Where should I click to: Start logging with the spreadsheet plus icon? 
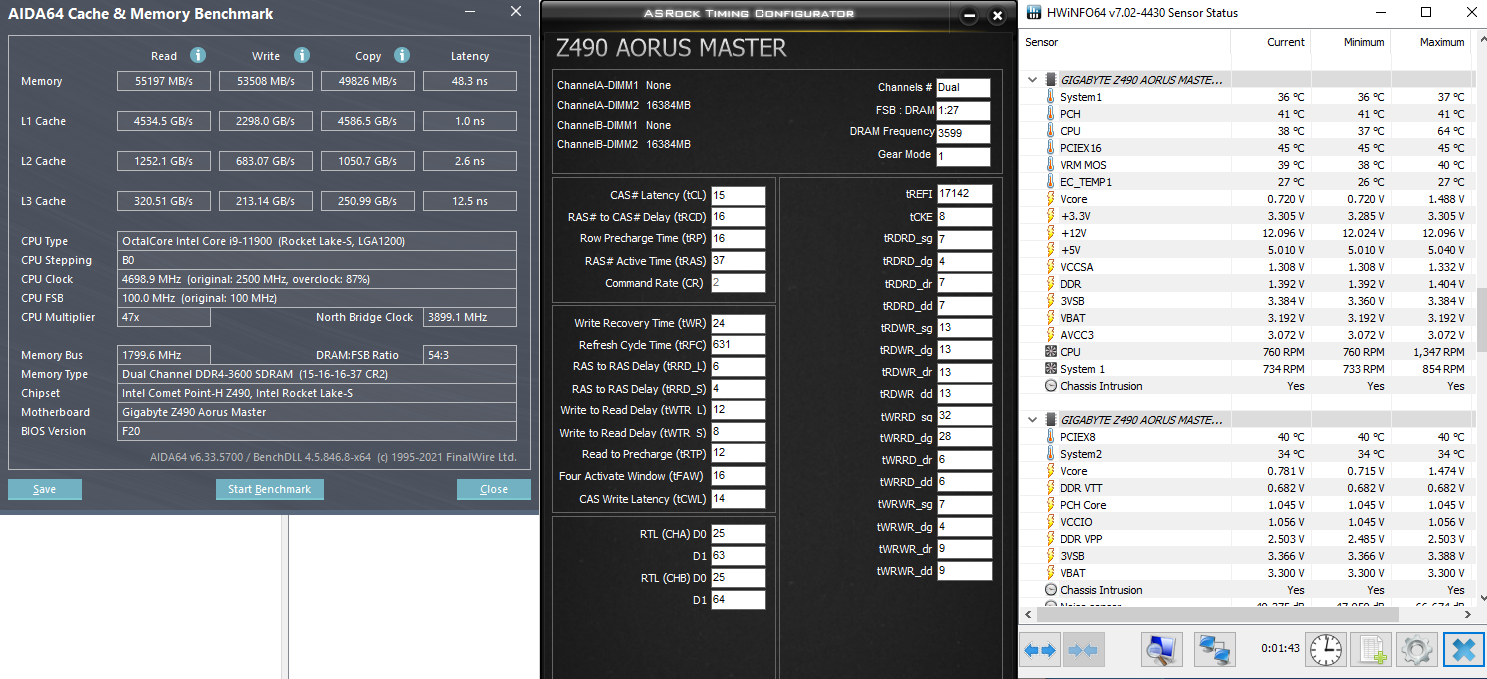pos(1370,650)
